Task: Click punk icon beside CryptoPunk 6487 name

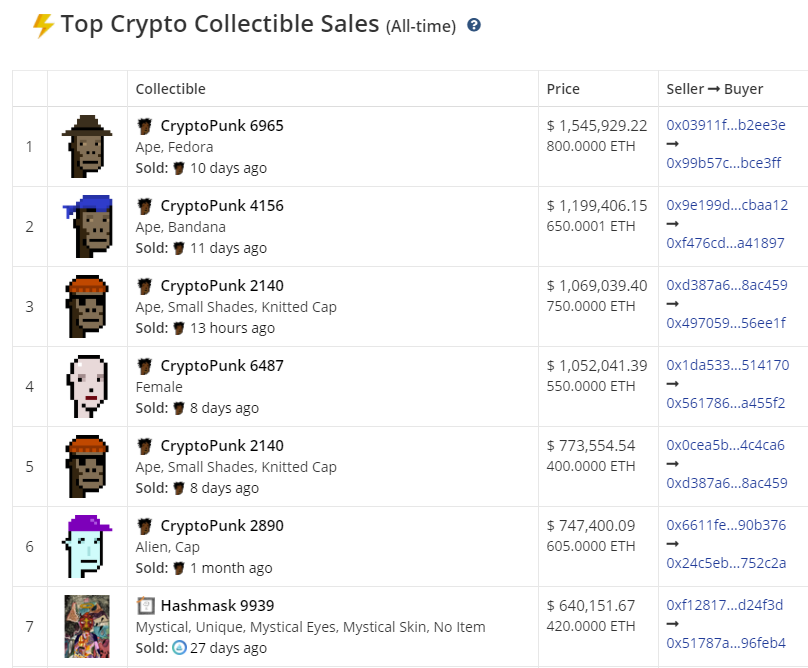Action: pos(145,366)
